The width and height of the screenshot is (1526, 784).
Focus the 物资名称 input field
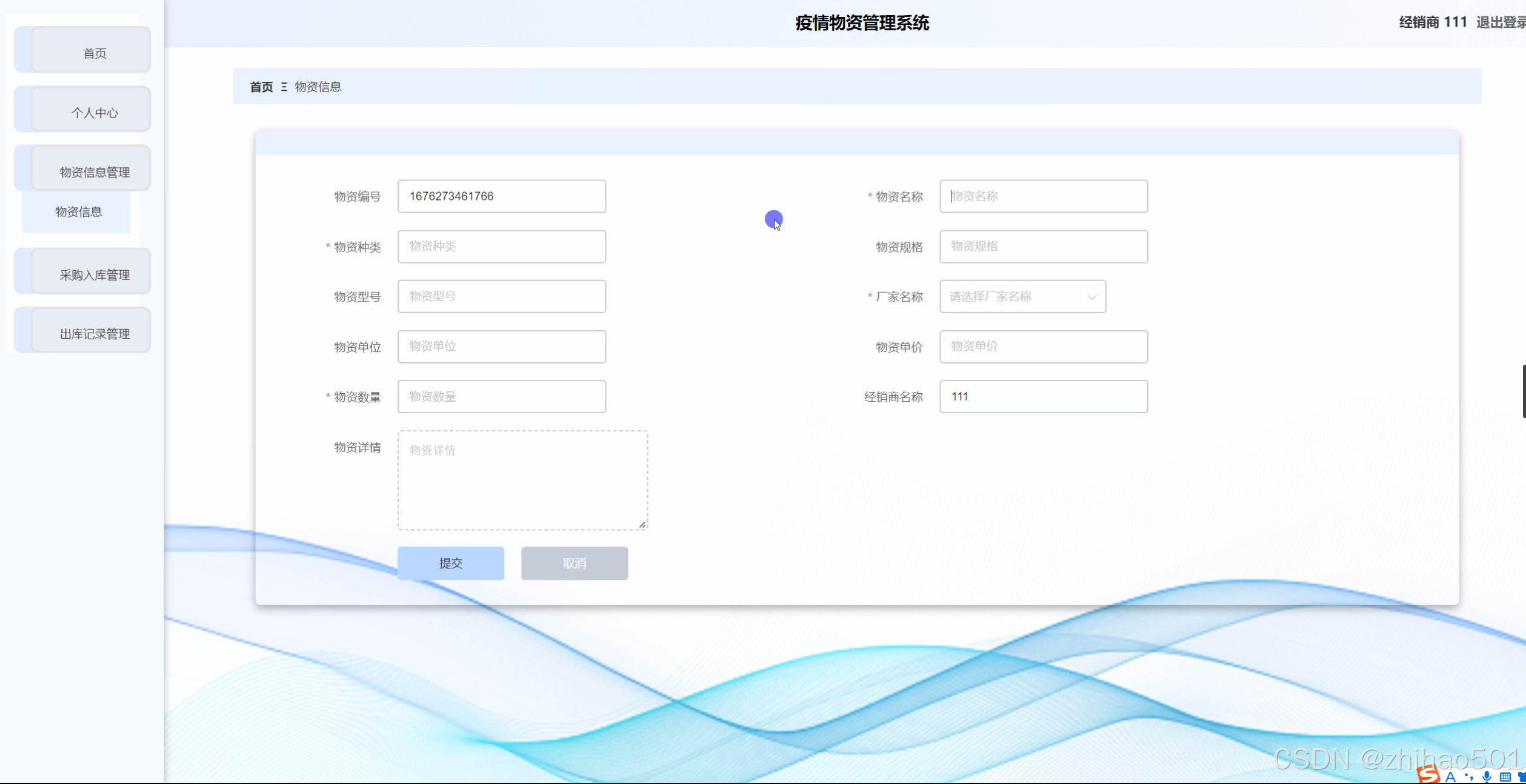click(1043, 196)
